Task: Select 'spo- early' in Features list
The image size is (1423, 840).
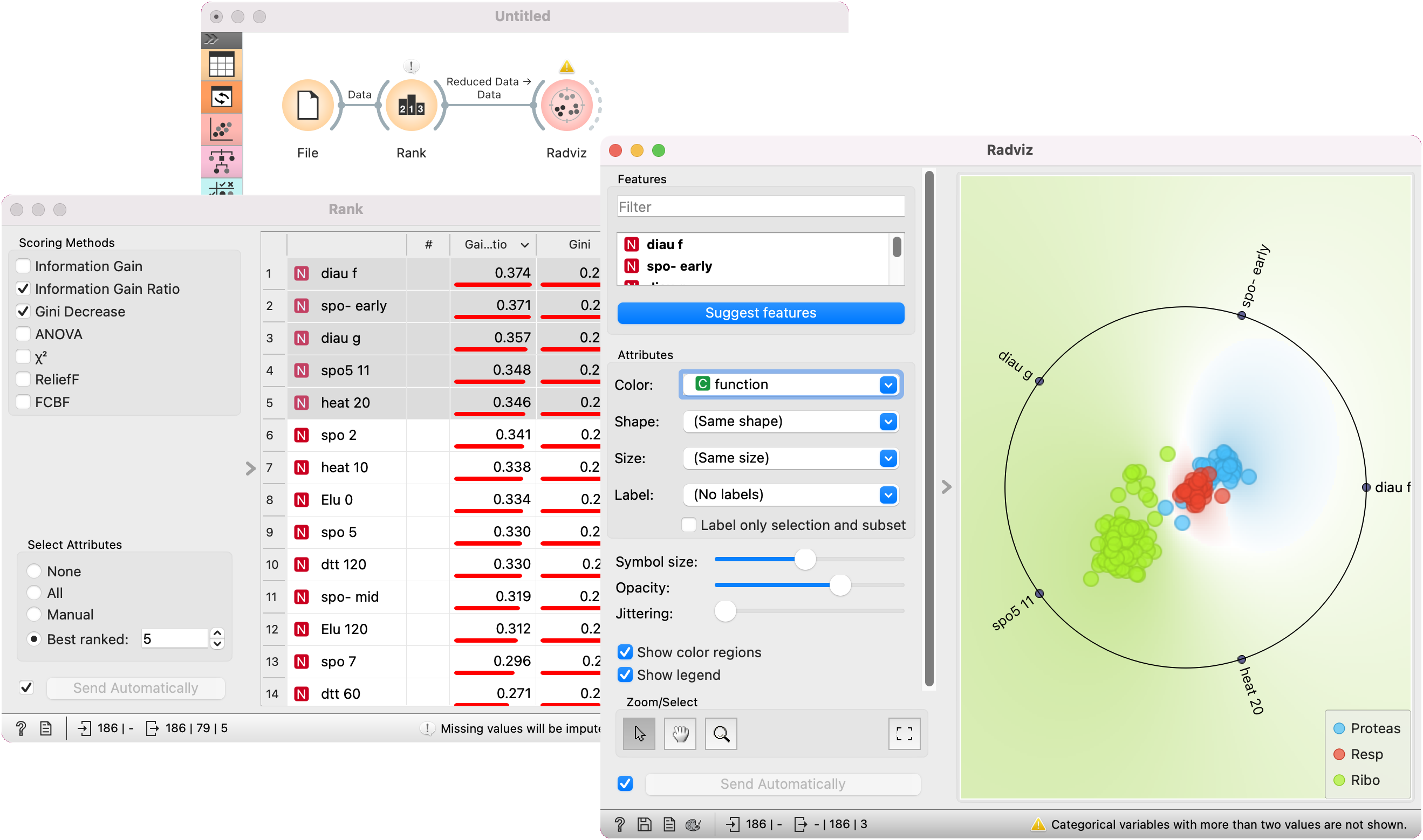Action: [x=753, y=266]
